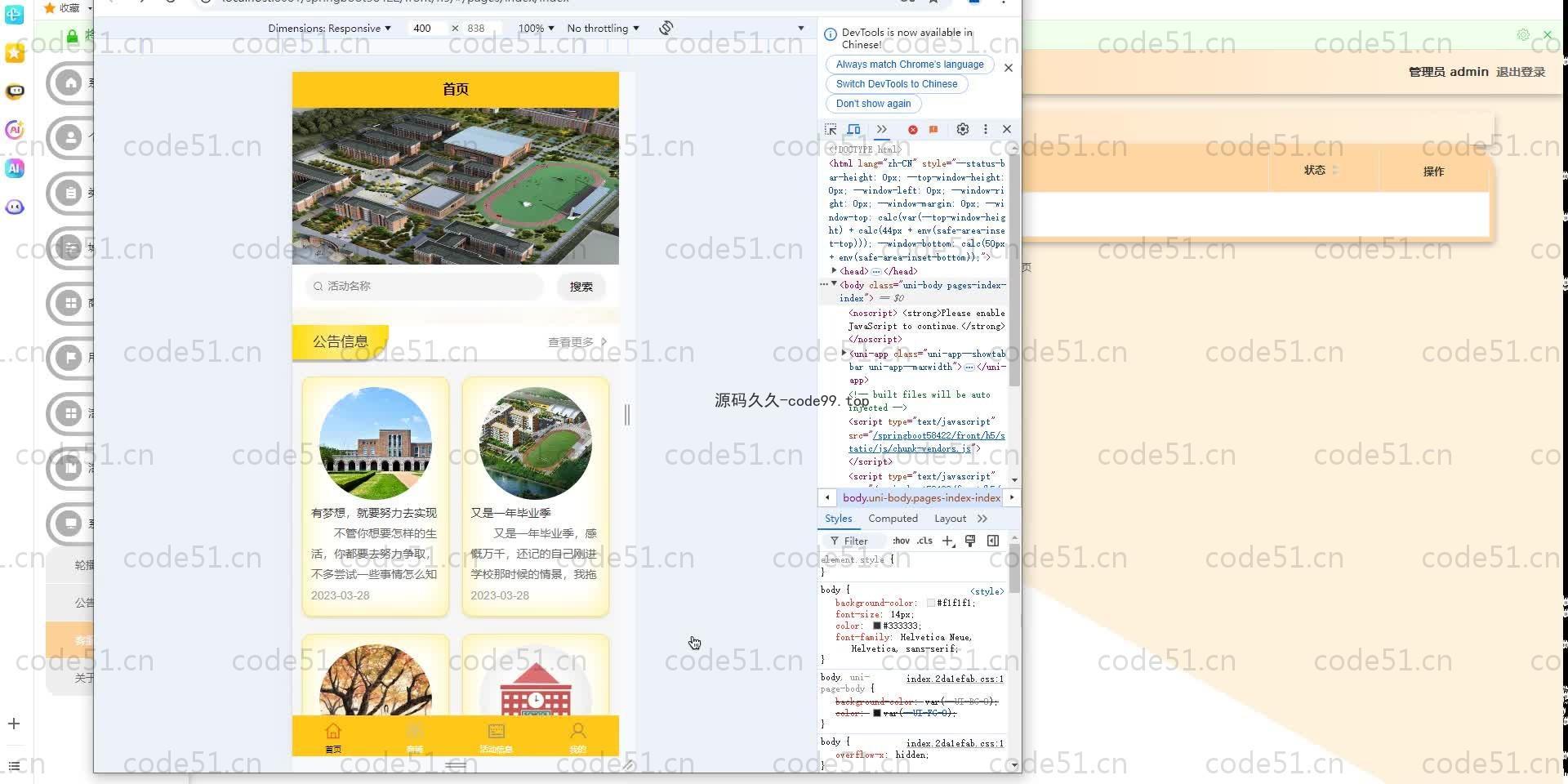Click the viewport width field 400
Viewport: 1568px width, 784px height.
pyautogui.click(x=427, y=28)
